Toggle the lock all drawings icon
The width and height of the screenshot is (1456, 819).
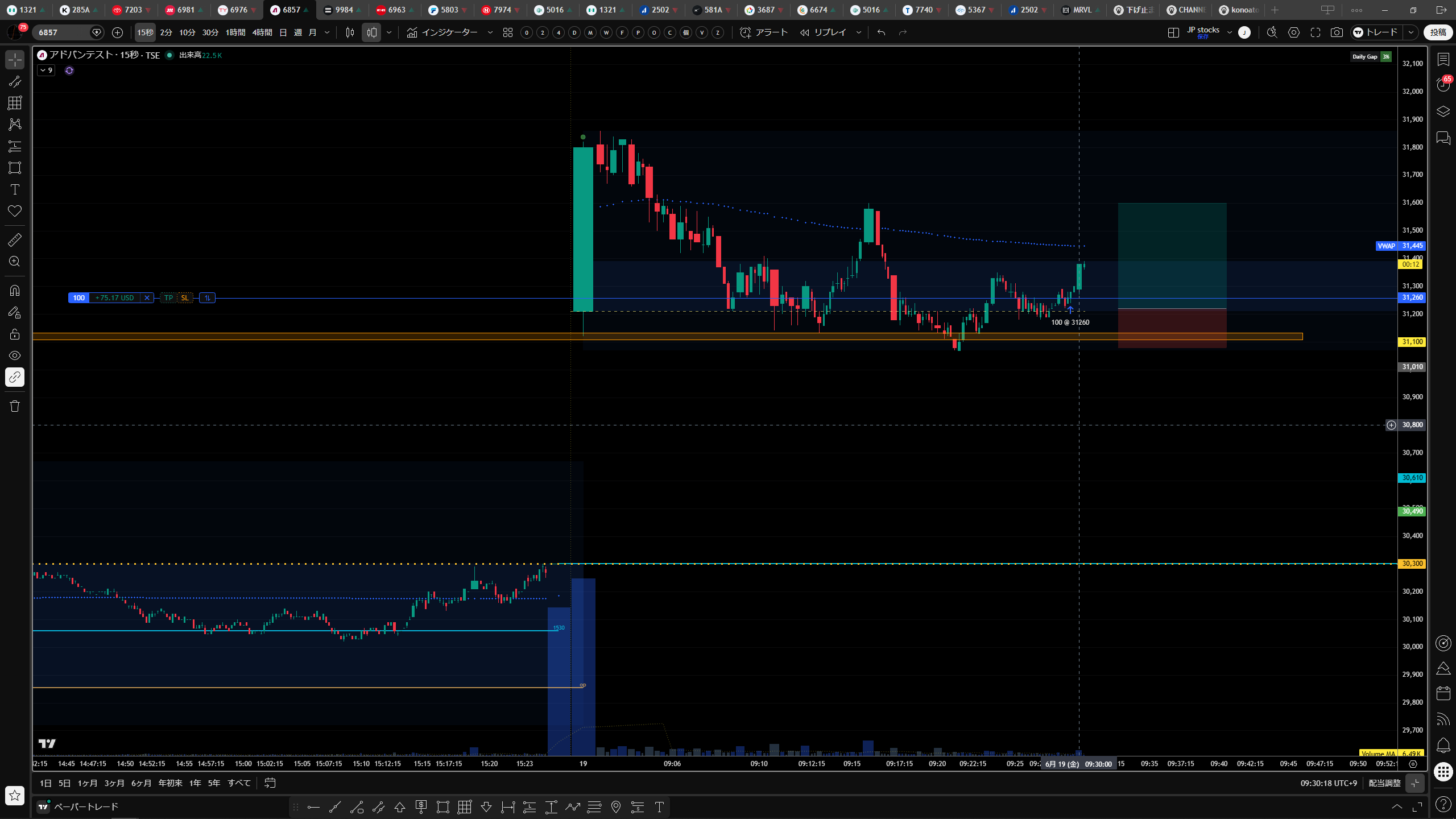pos(15,334)
